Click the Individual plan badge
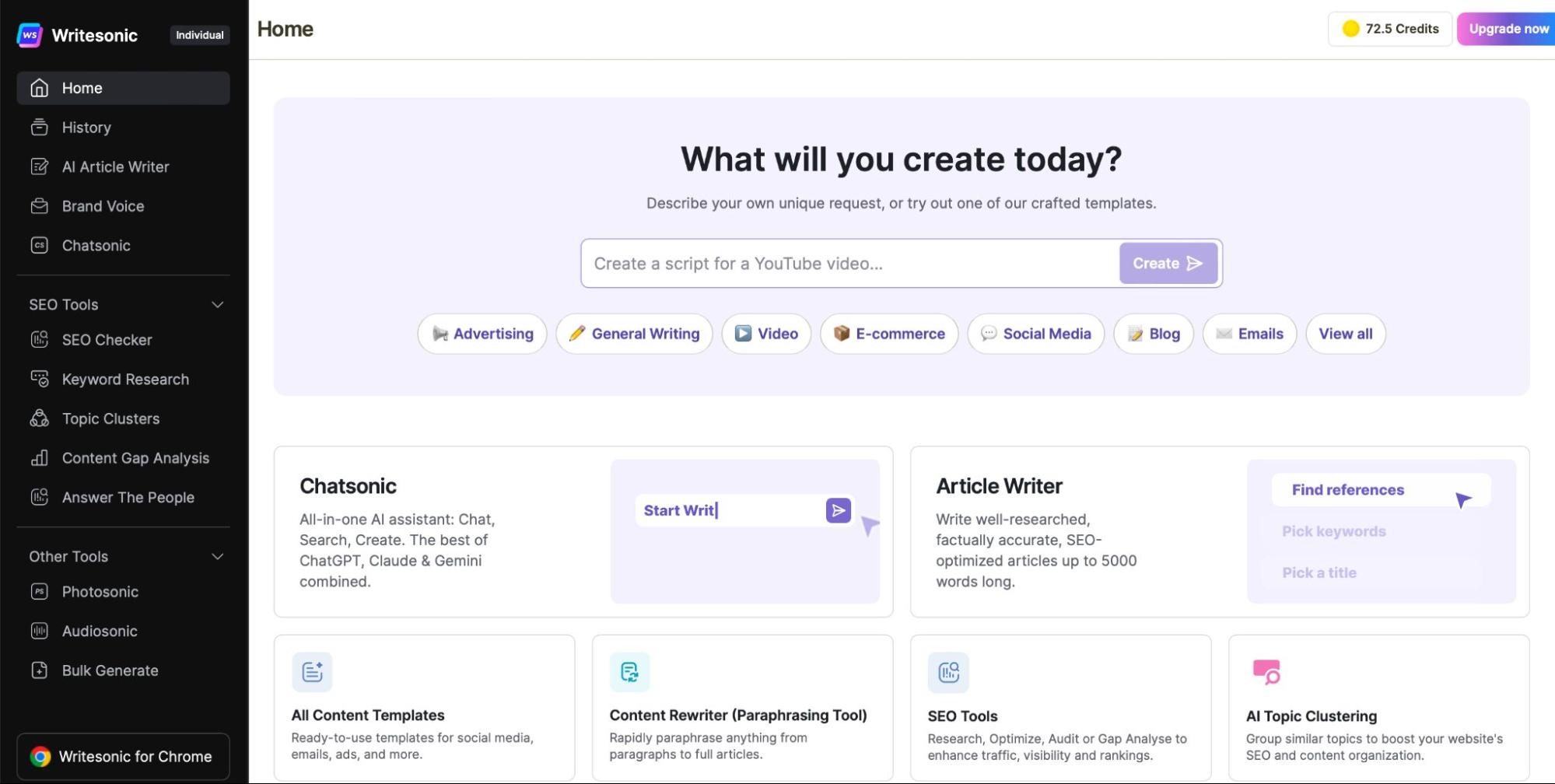 (x=200, y=35)
